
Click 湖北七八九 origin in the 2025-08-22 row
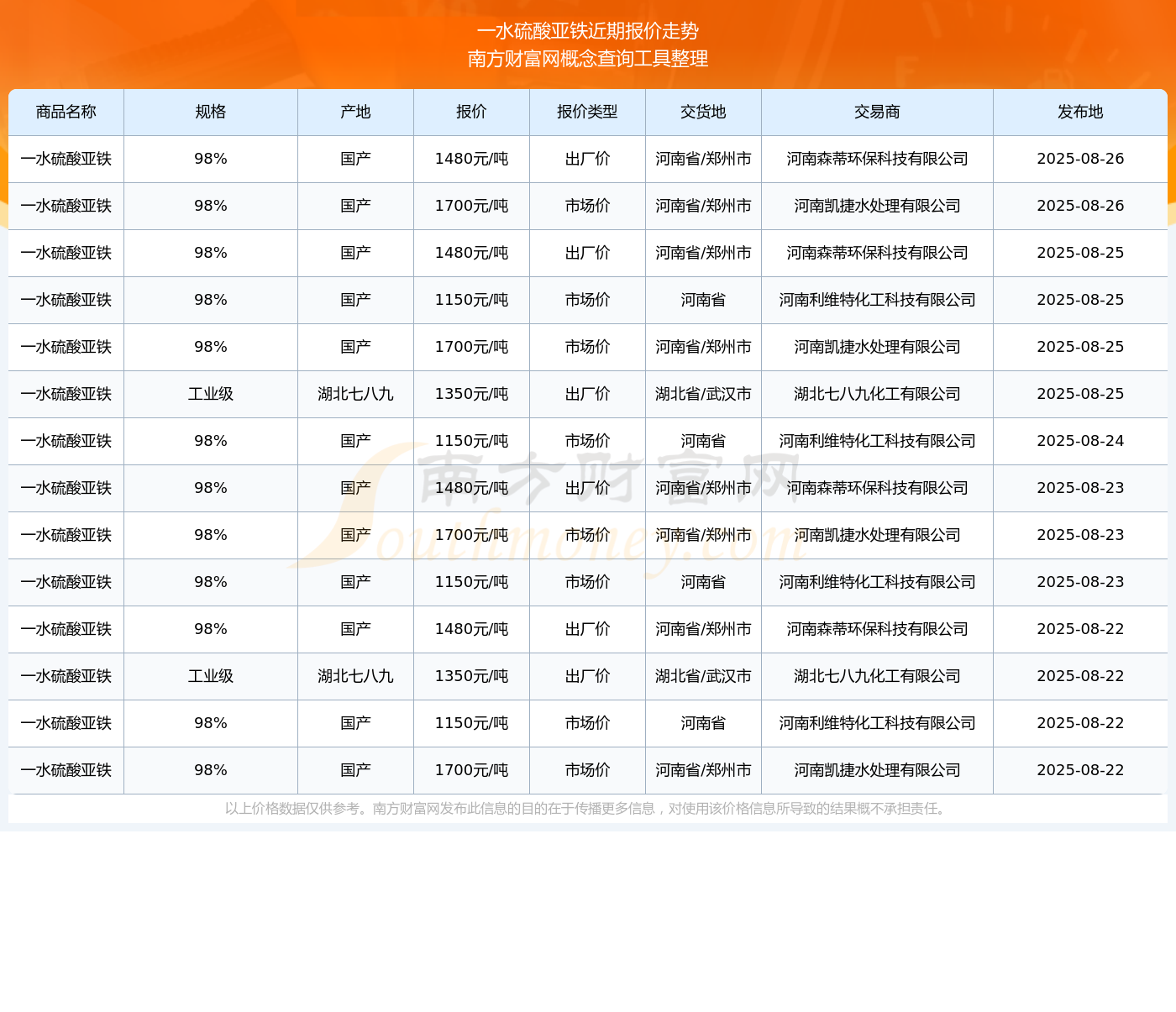coord(355,676)
